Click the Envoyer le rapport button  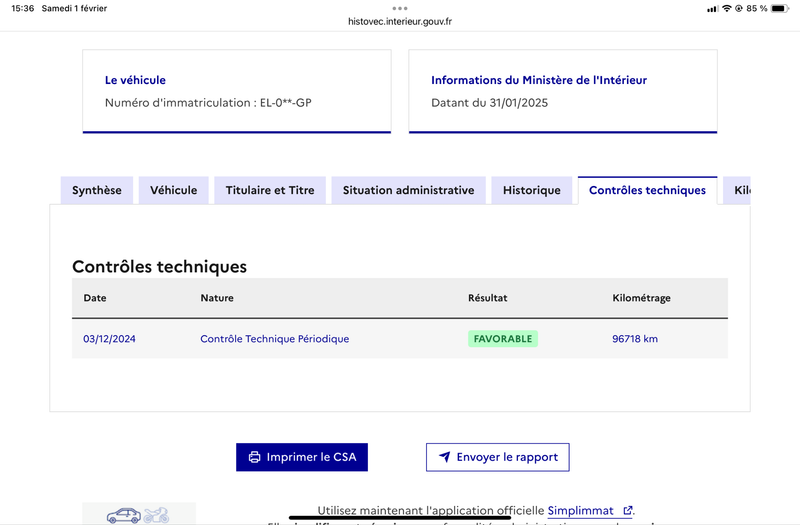[497, 457]
